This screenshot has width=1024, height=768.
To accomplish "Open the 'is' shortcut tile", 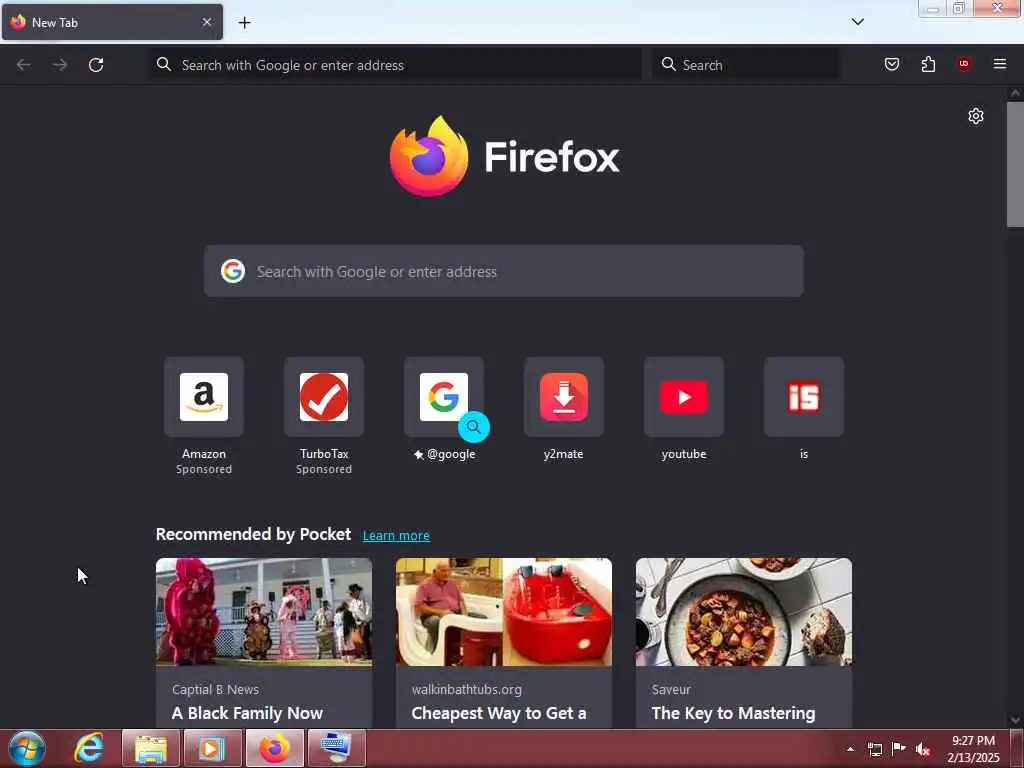I will [x=804, y=397].
